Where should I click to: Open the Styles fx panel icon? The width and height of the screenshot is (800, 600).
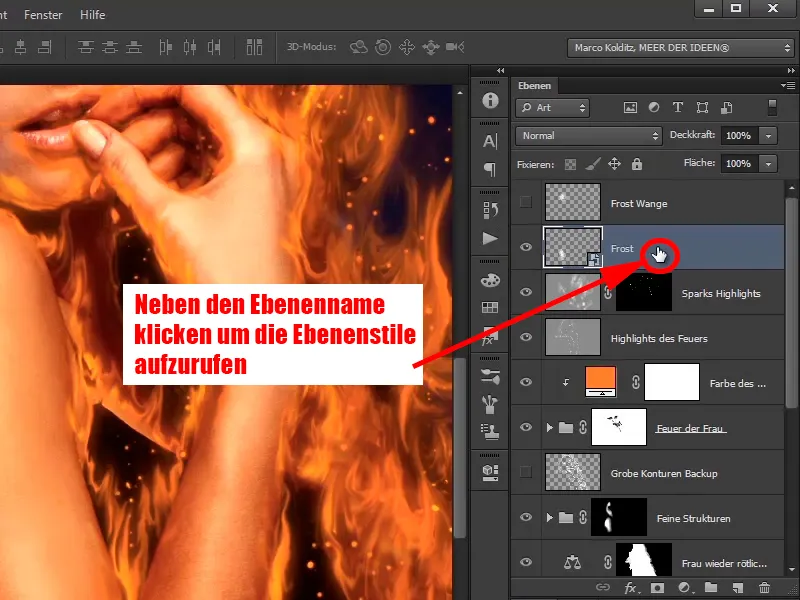click(490, 336)
